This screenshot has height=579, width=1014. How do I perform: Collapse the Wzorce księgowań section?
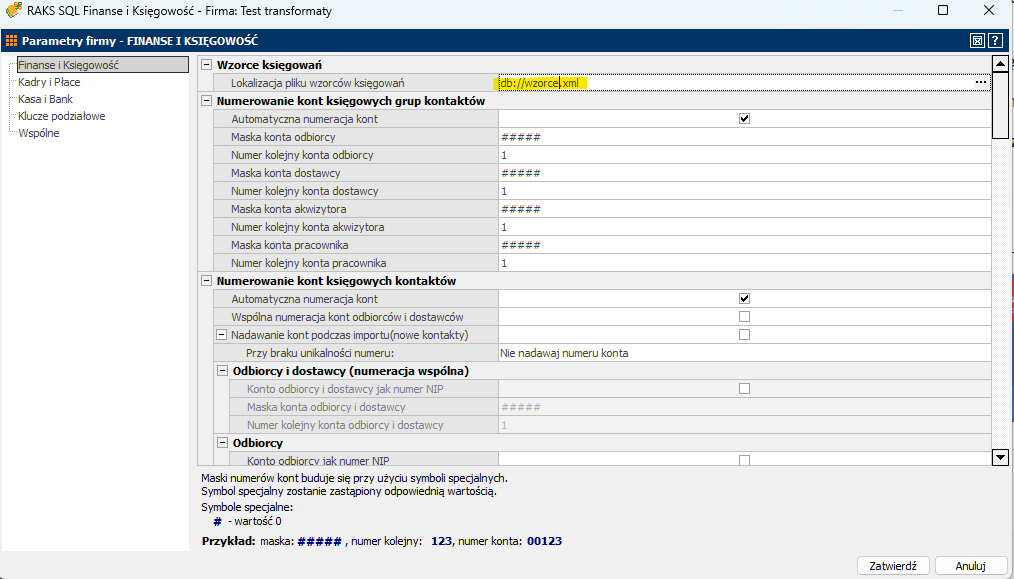(206, 65)
